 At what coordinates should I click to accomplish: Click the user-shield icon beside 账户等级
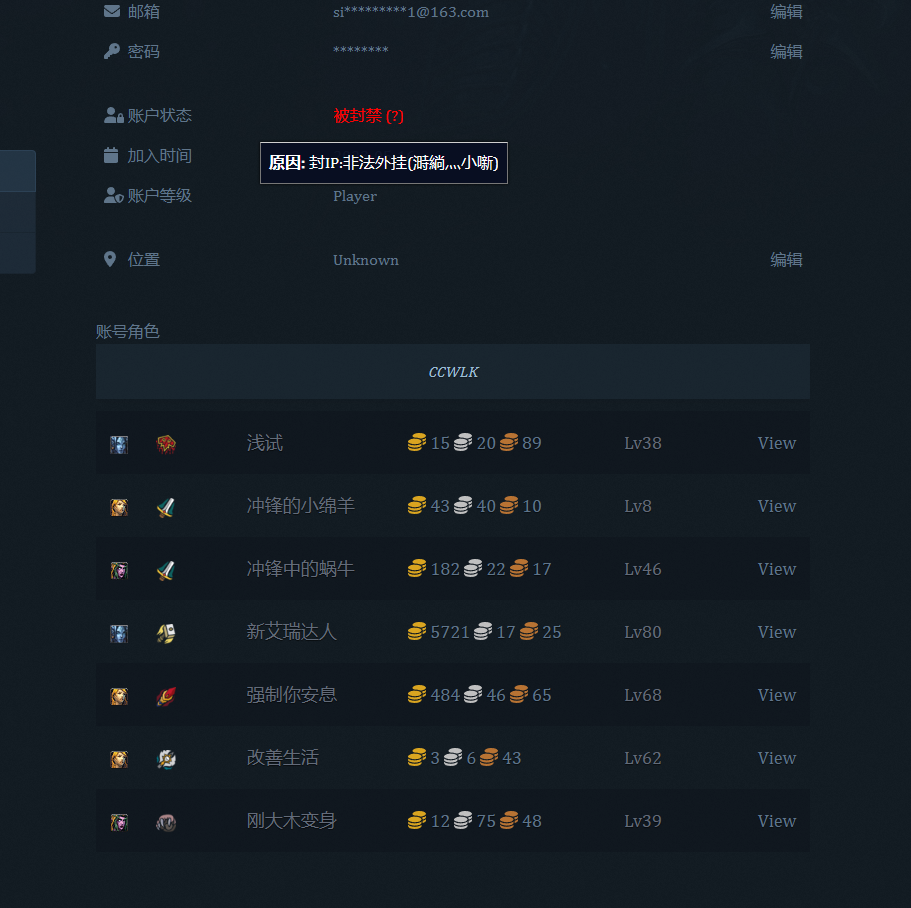[113, 196]
